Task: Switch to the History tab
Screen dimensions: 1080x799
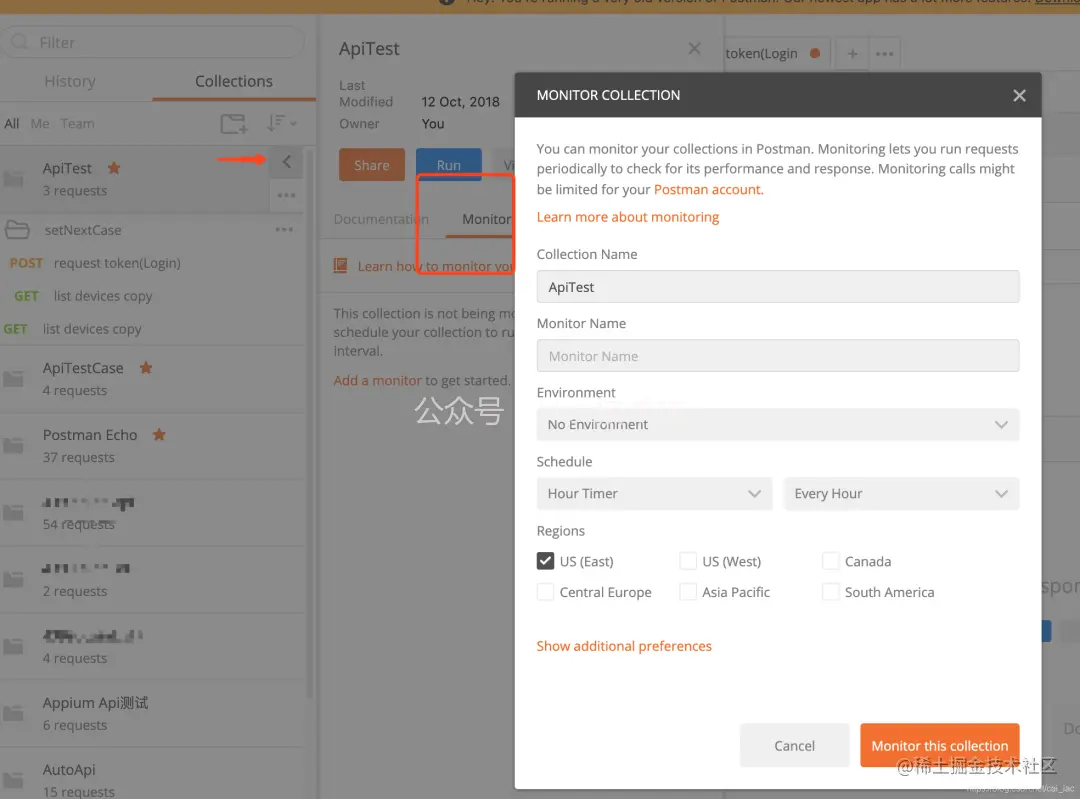Action: point(70,81)
